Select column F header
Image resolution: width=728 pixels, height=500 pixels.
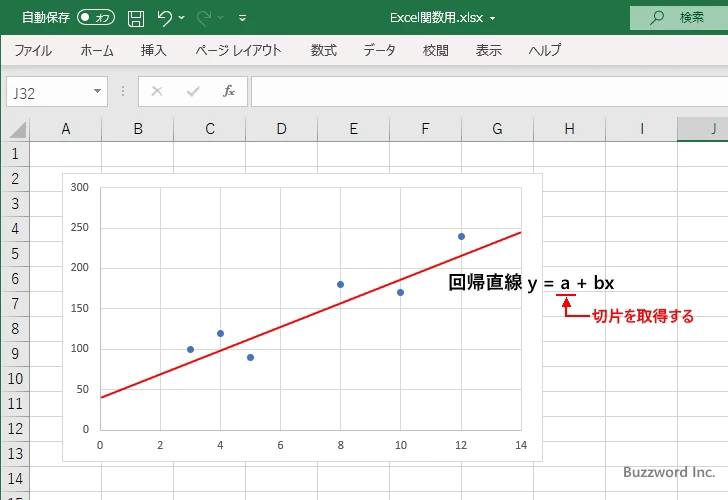(425, 129)
